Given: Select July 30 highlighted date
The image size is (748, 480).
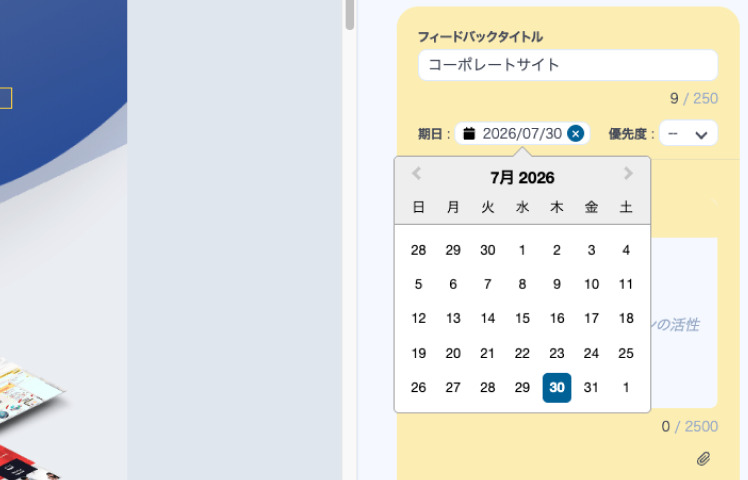Looking at the screenshot, I should (557, 387).
